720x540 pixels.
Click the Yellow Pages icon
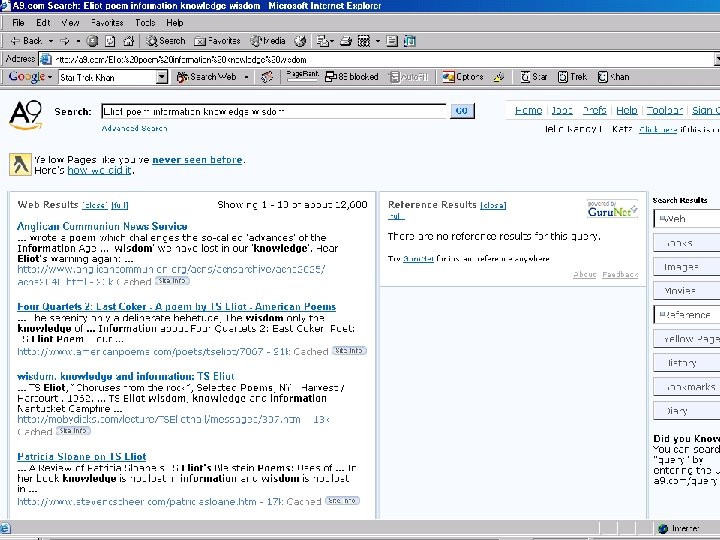click(20, 164)
